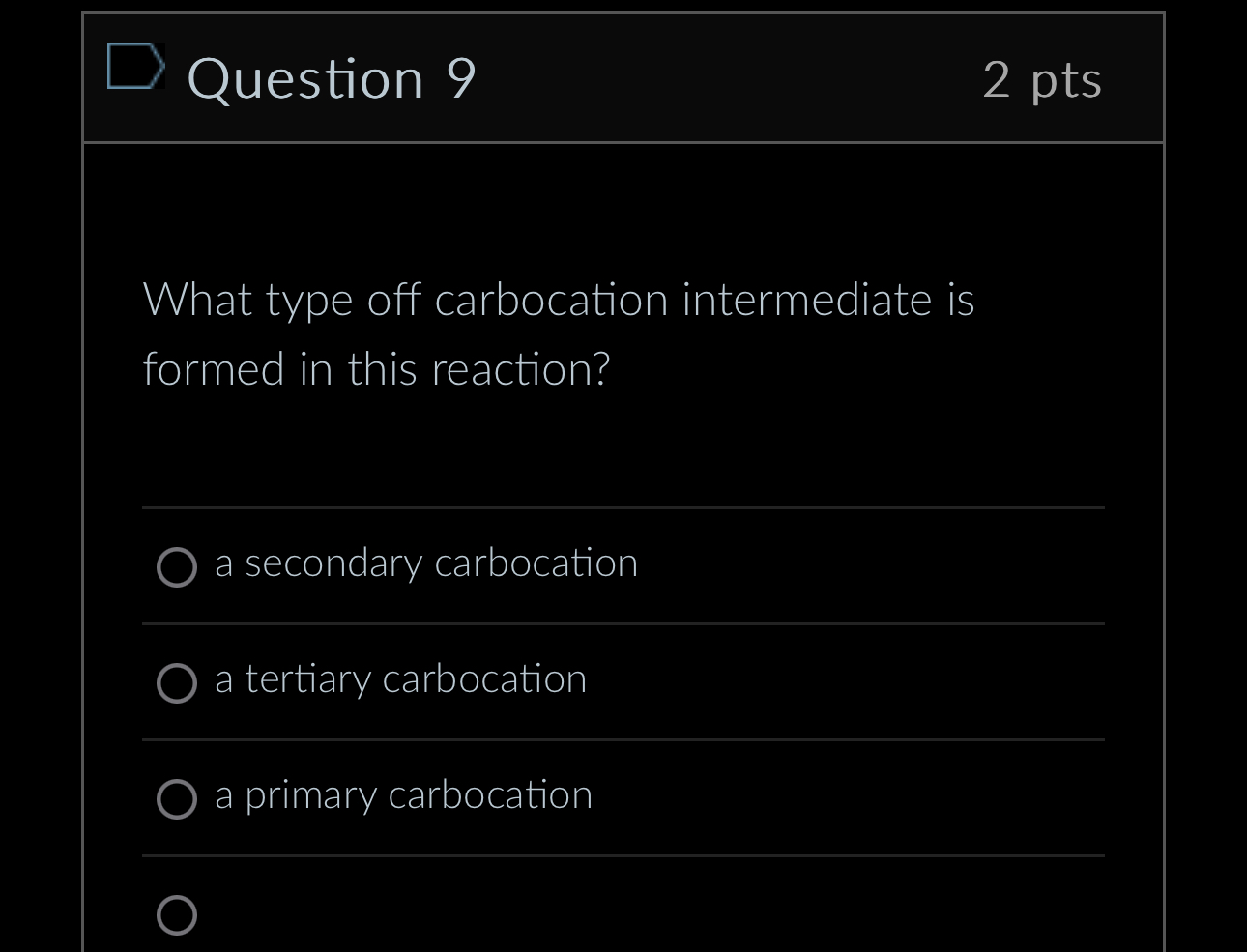Click the "formed in this reaction?" text line
The height and width of the screenshot is (952, 1247).
pos(377,369)
